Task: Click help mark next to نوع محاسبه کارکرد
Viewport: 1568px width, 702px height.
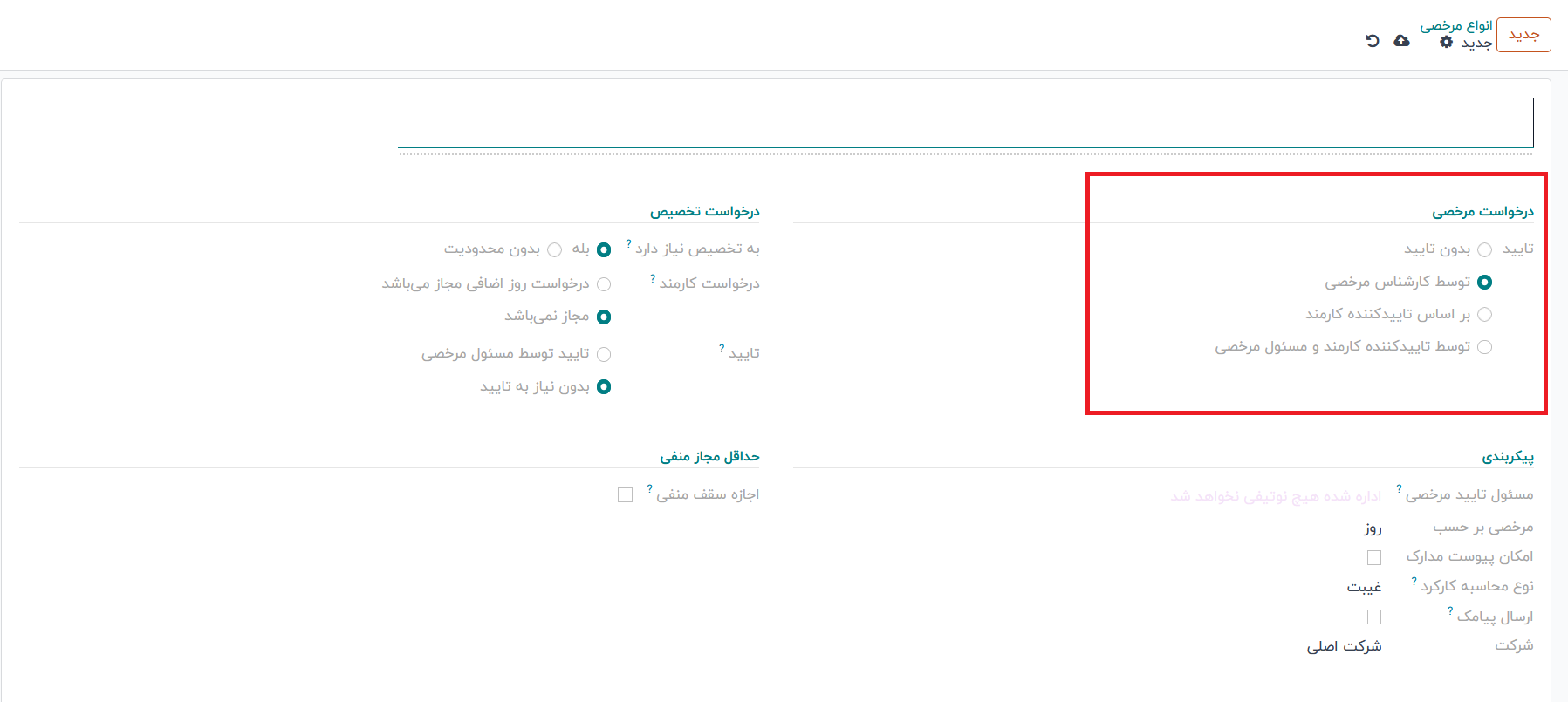Action: coord(1414,581)
